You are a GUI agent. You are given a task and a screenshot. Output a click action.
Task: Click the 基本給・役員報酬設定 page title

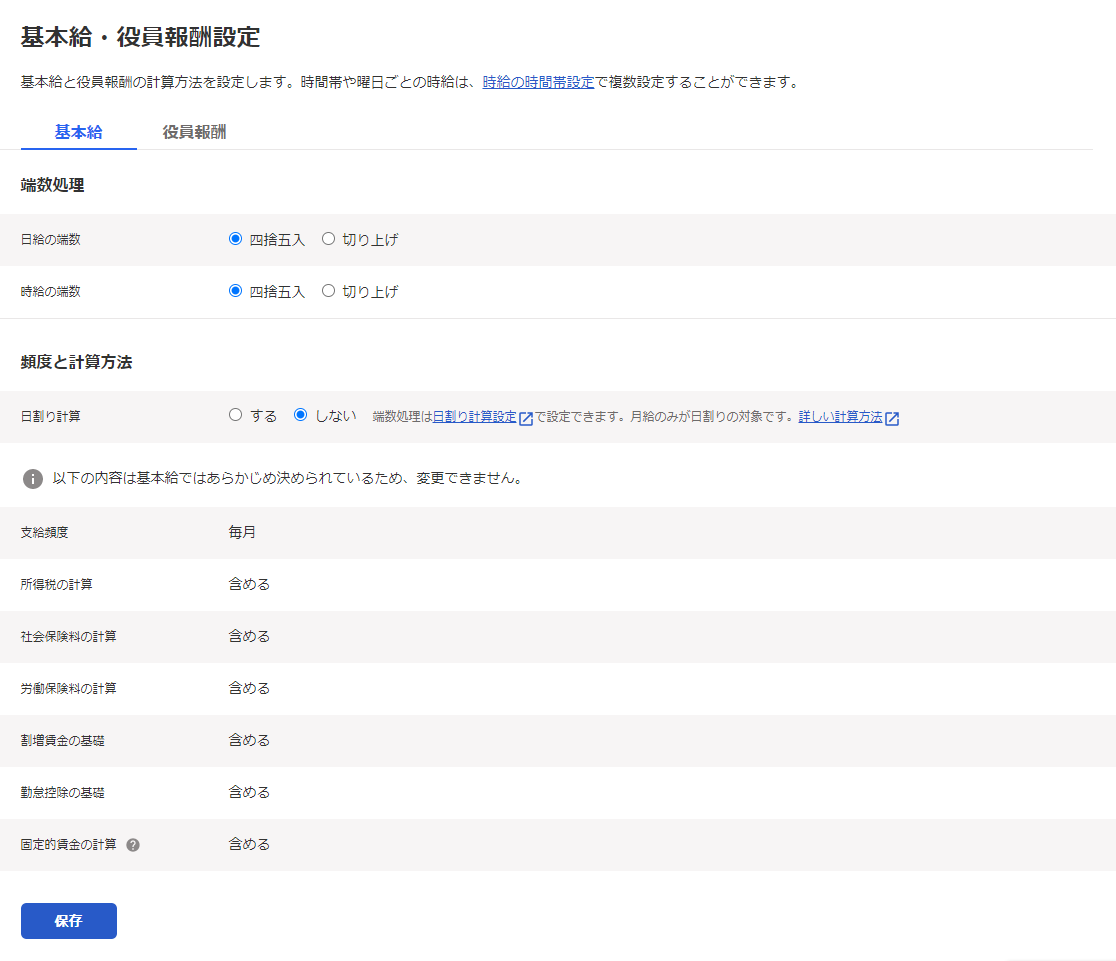(x=140, y=37)
